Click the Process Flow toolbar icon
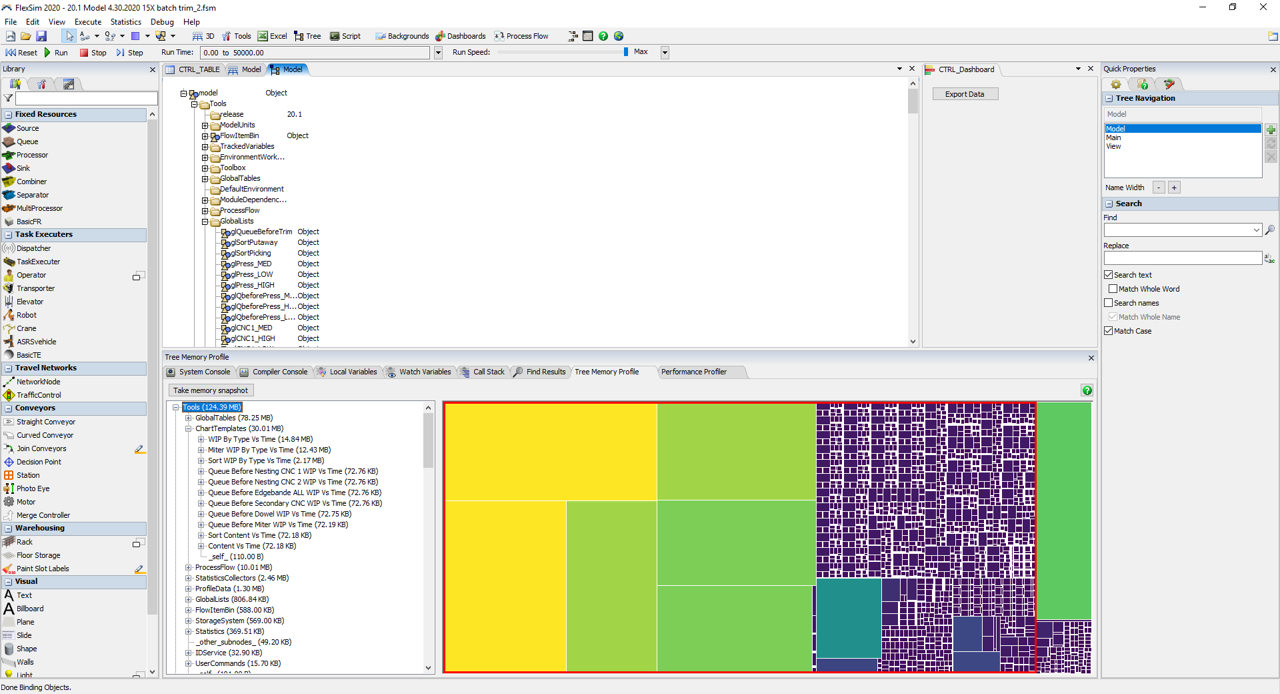The width and height of the screenshot is (1280, 694). pyautogui.click(x=520, y=36)
